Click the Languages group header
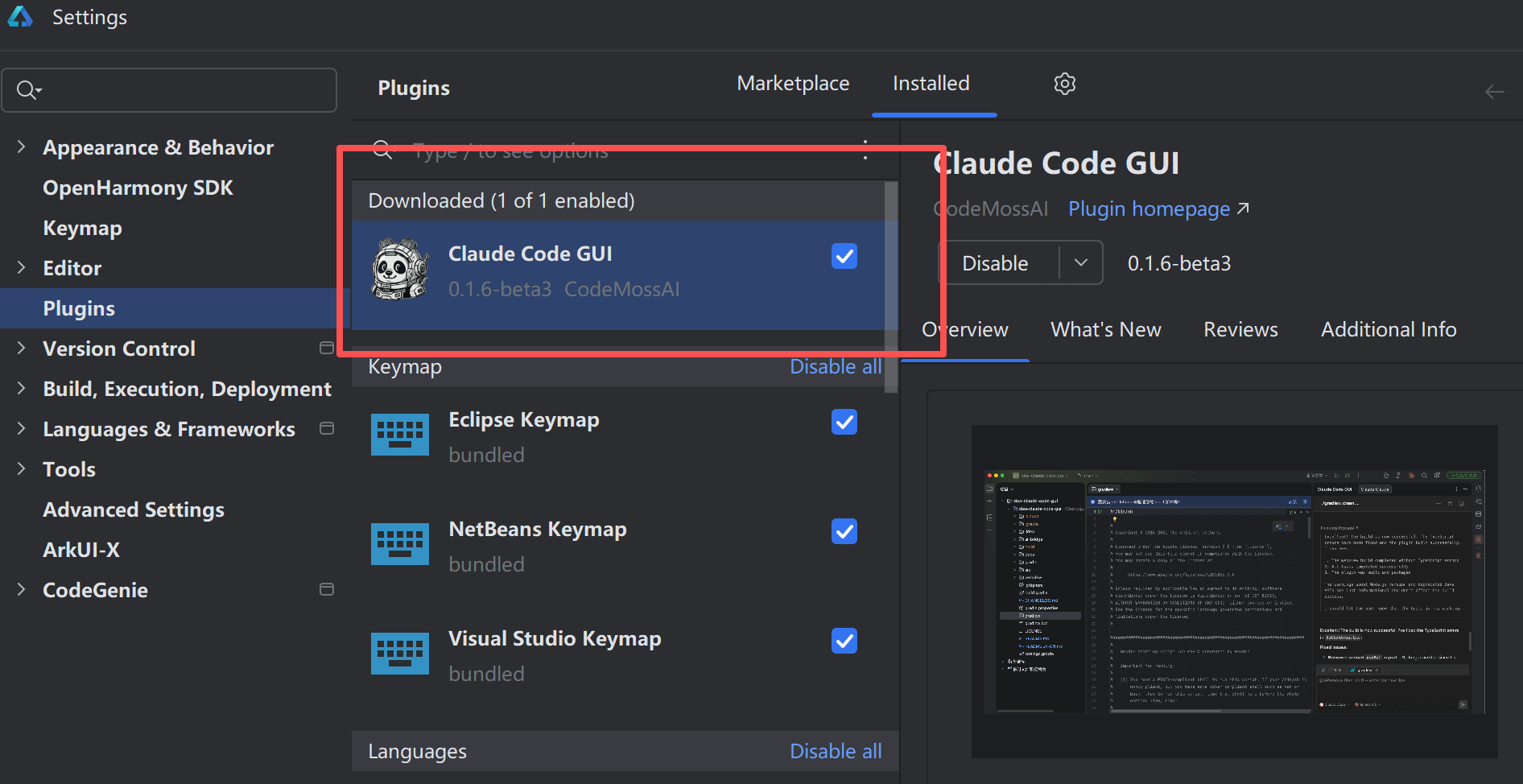The height and width of the screenshot is (784, 1523). [625, 751]
